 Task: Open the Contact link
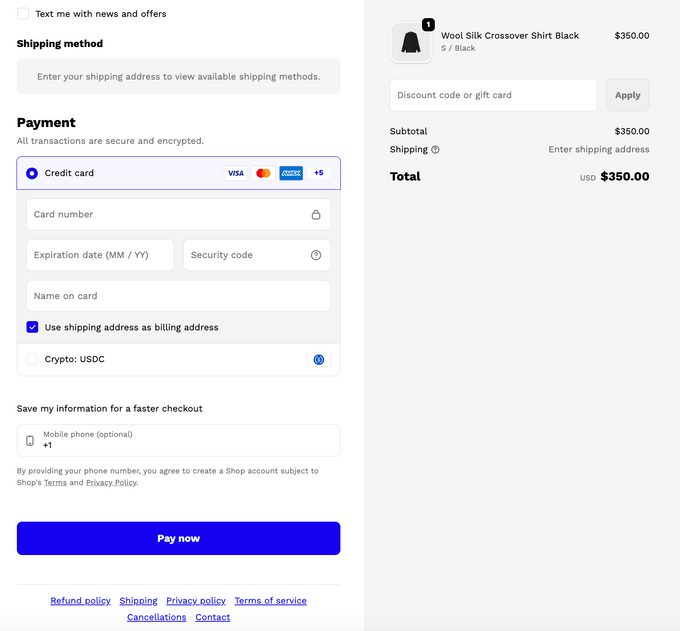coord(212,617)
